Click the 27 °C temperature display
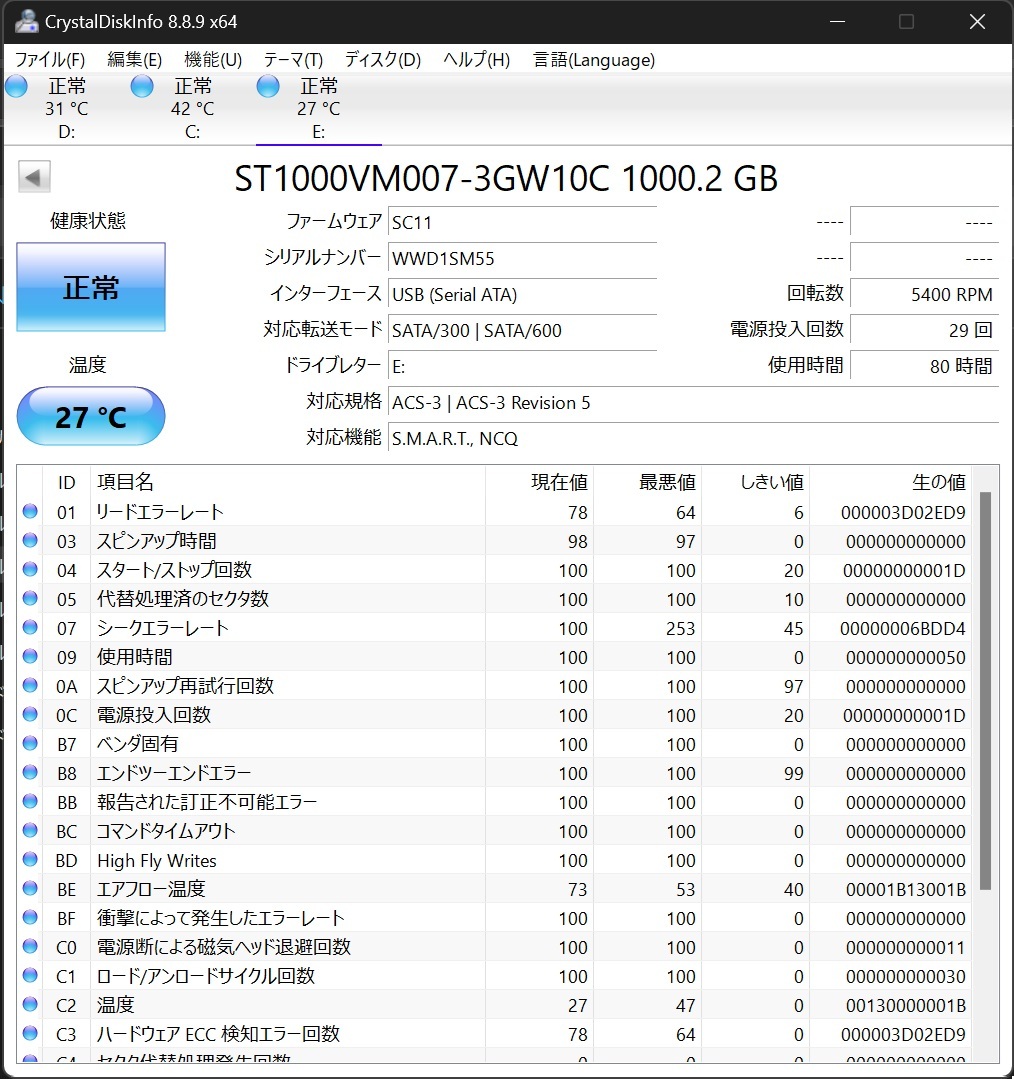Image resolution: width=1014 pixels, height=1079 pixels. pos(90,416)
